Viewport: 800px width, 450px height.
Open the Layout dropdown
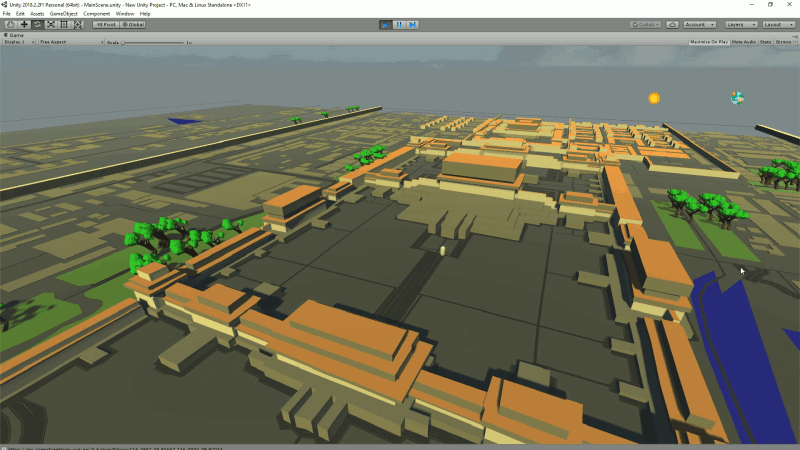[x=779, y=24]
